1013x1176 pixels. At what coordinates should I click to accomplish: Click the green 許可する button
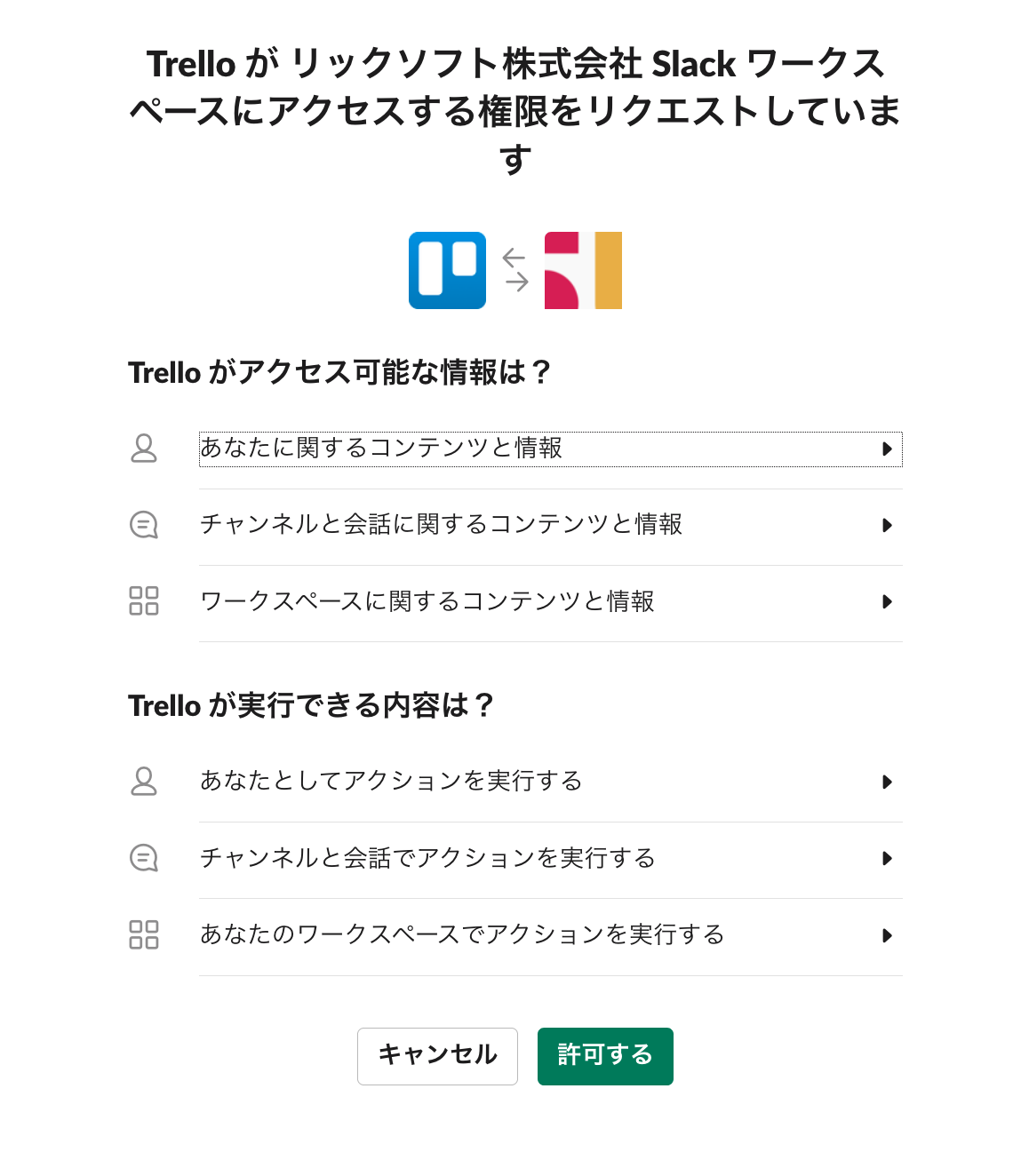tap(605, 1056)
